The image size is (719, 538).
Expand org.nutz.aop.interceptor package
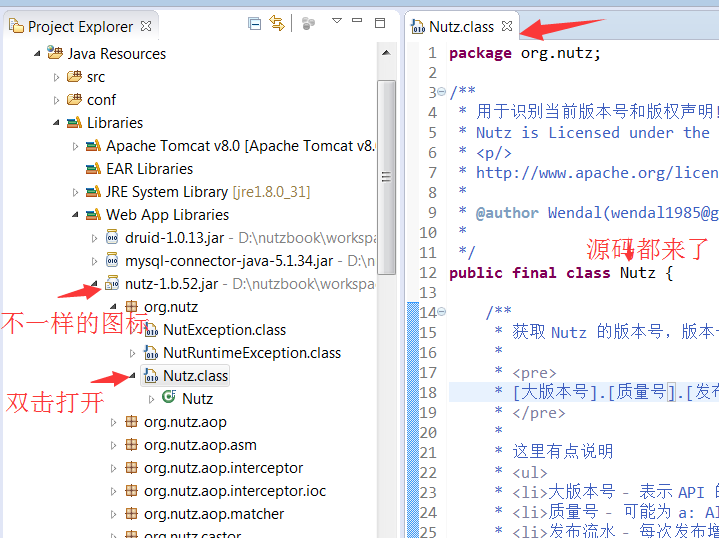(x=114, y=468)
